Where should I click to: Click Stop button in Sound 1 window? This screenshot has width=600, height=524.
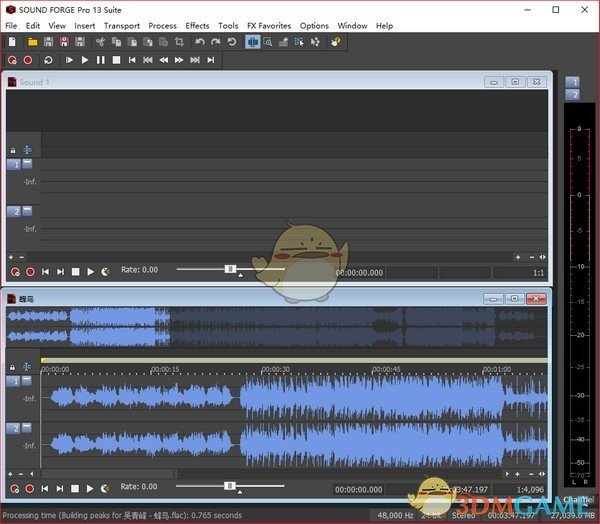[75, 272]
